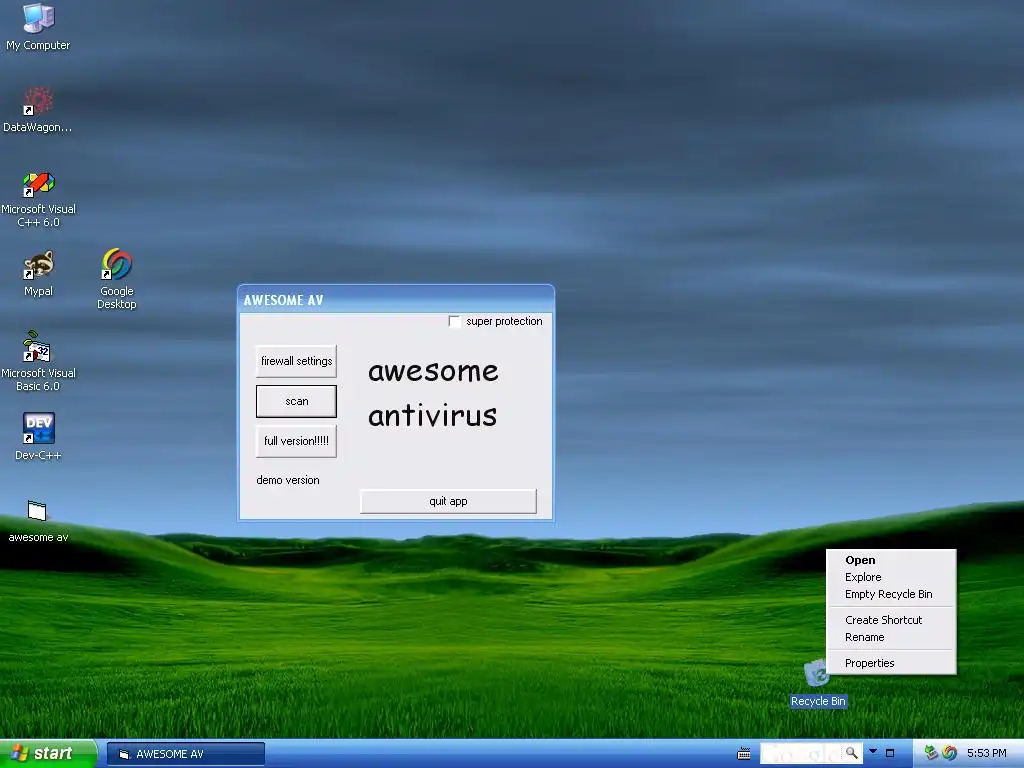
Task: Select the awesome av desktop file icon
Action: point(38,520)
